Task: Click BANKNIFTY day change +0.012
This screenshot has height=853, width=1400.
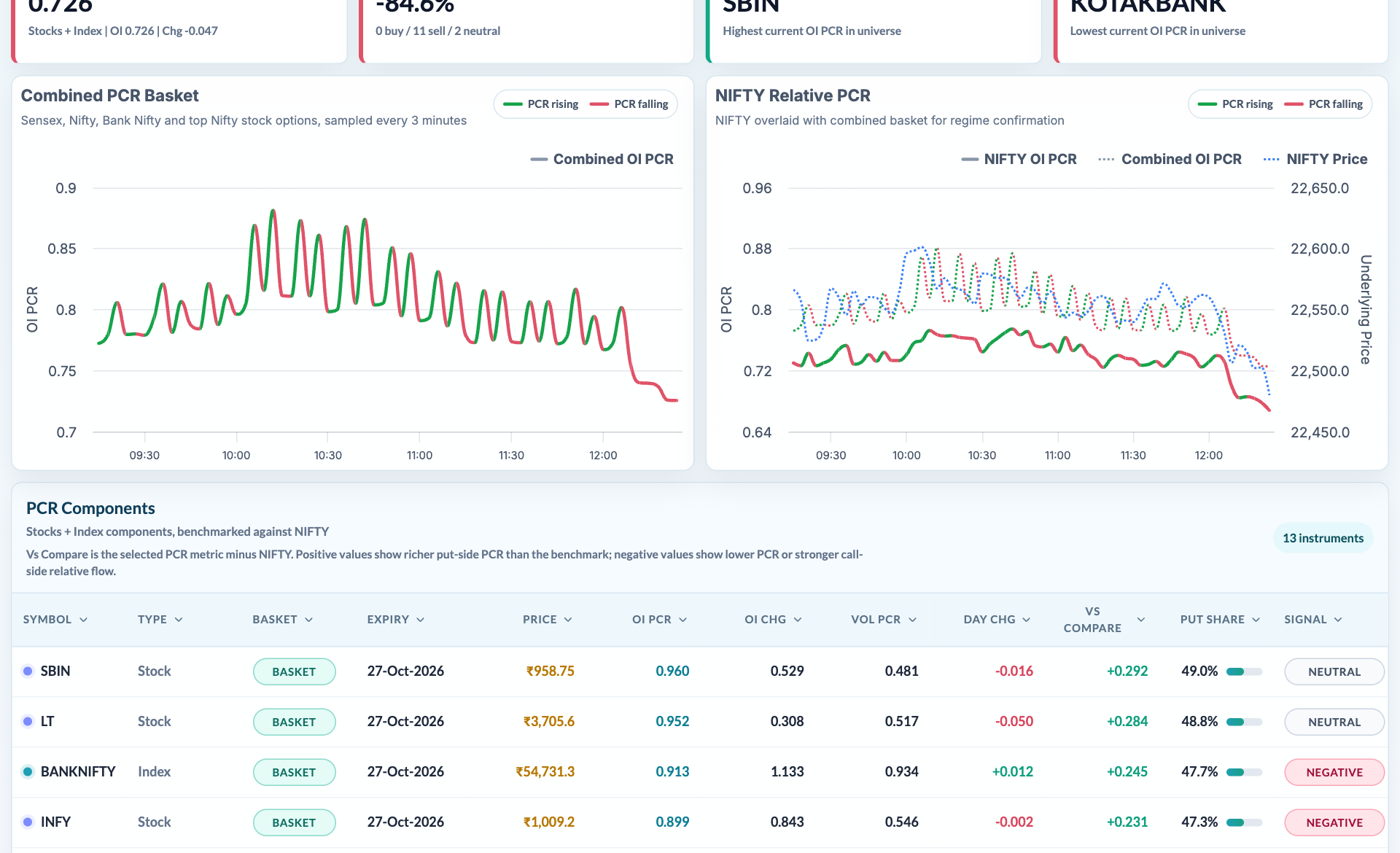Action: click(1012, 771)
